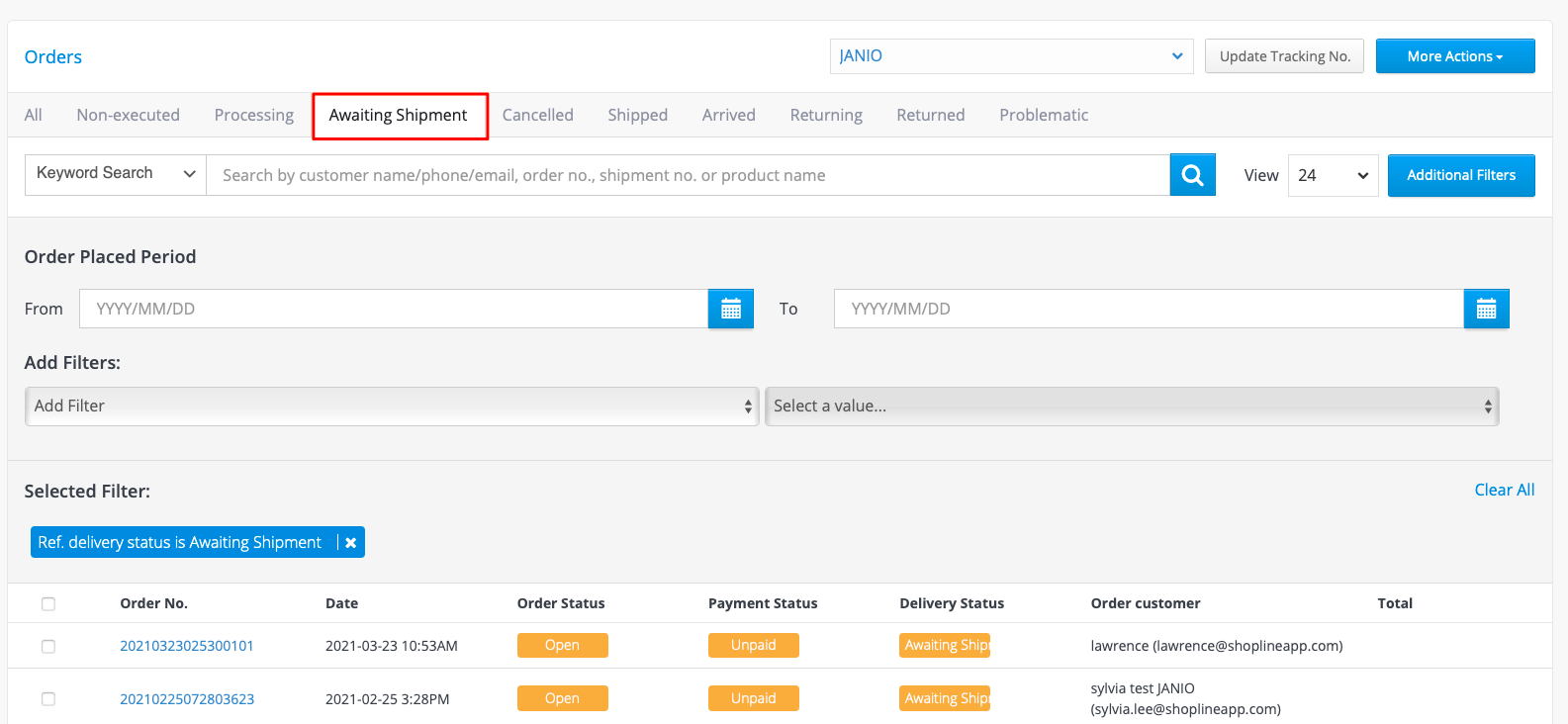Click the Delivery Status column header
This screenshot has width=1568, height=724.
tap(952, 603)
